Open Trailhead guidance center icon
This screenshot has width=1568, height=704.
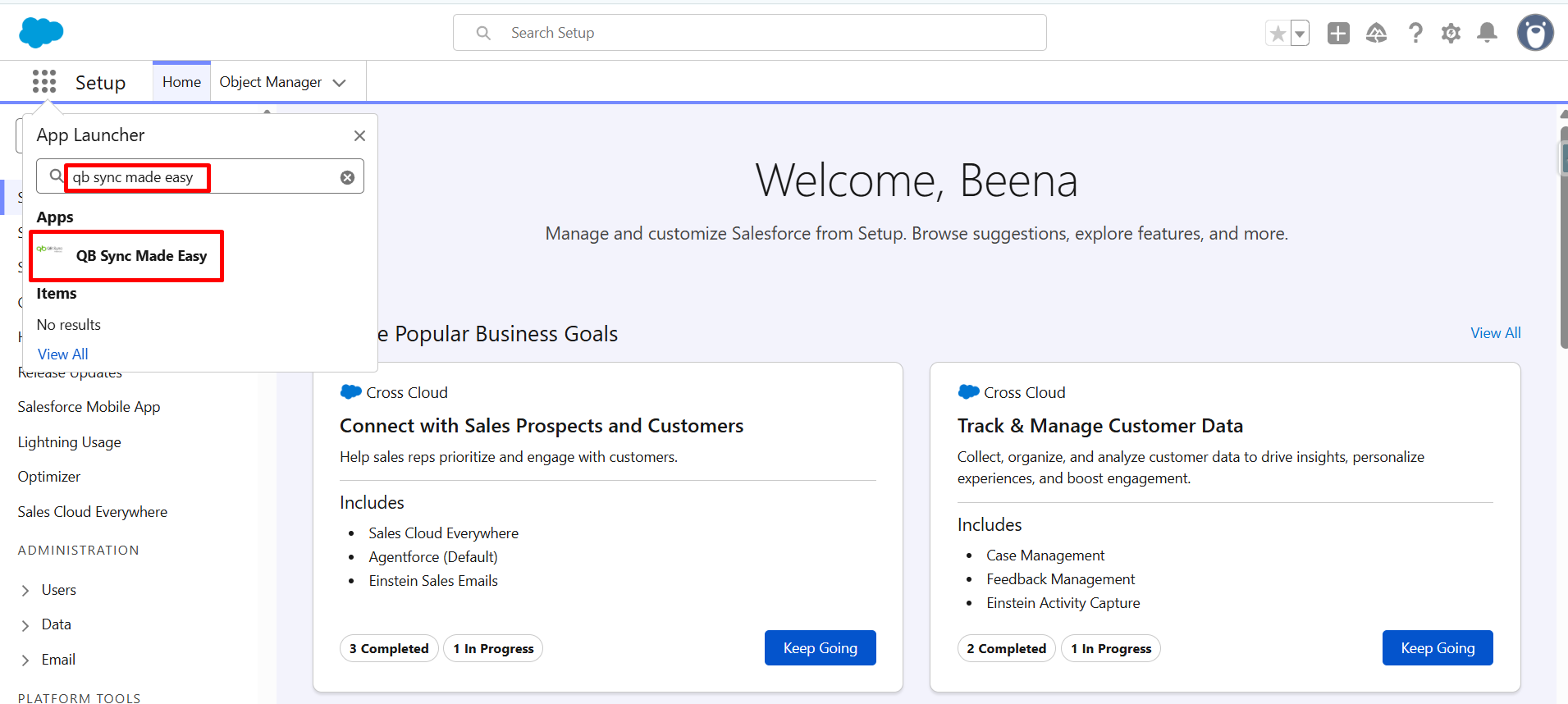[x=1376, y=34]
